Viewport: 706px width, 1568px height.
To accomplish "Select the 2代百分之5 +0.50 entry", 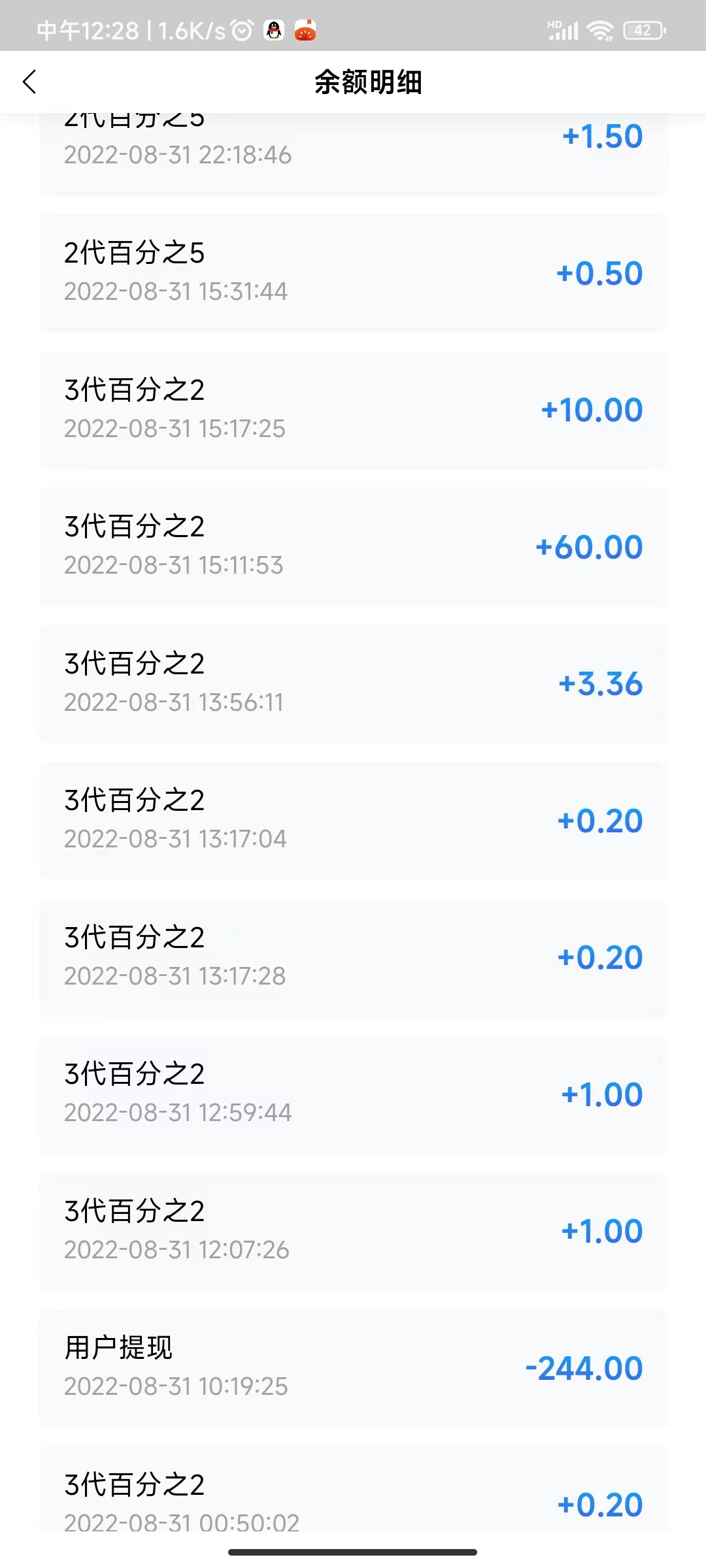I will 353,273.
